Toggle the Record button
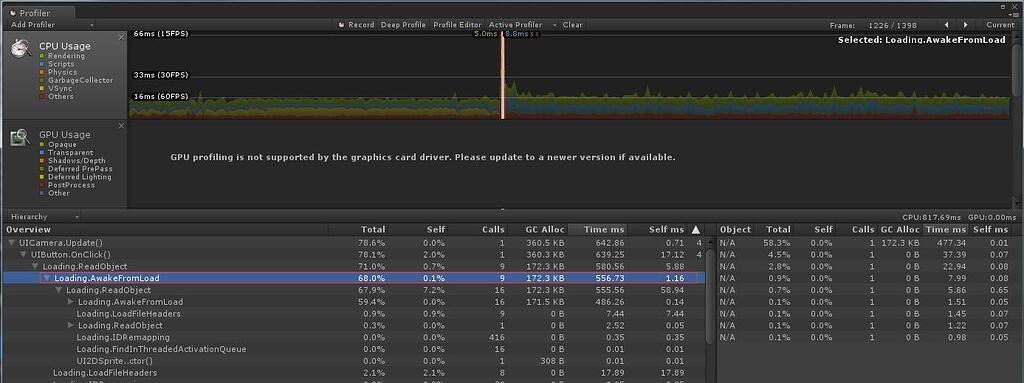Screen dimensions: 1024x383 click(x=356, y=25)
